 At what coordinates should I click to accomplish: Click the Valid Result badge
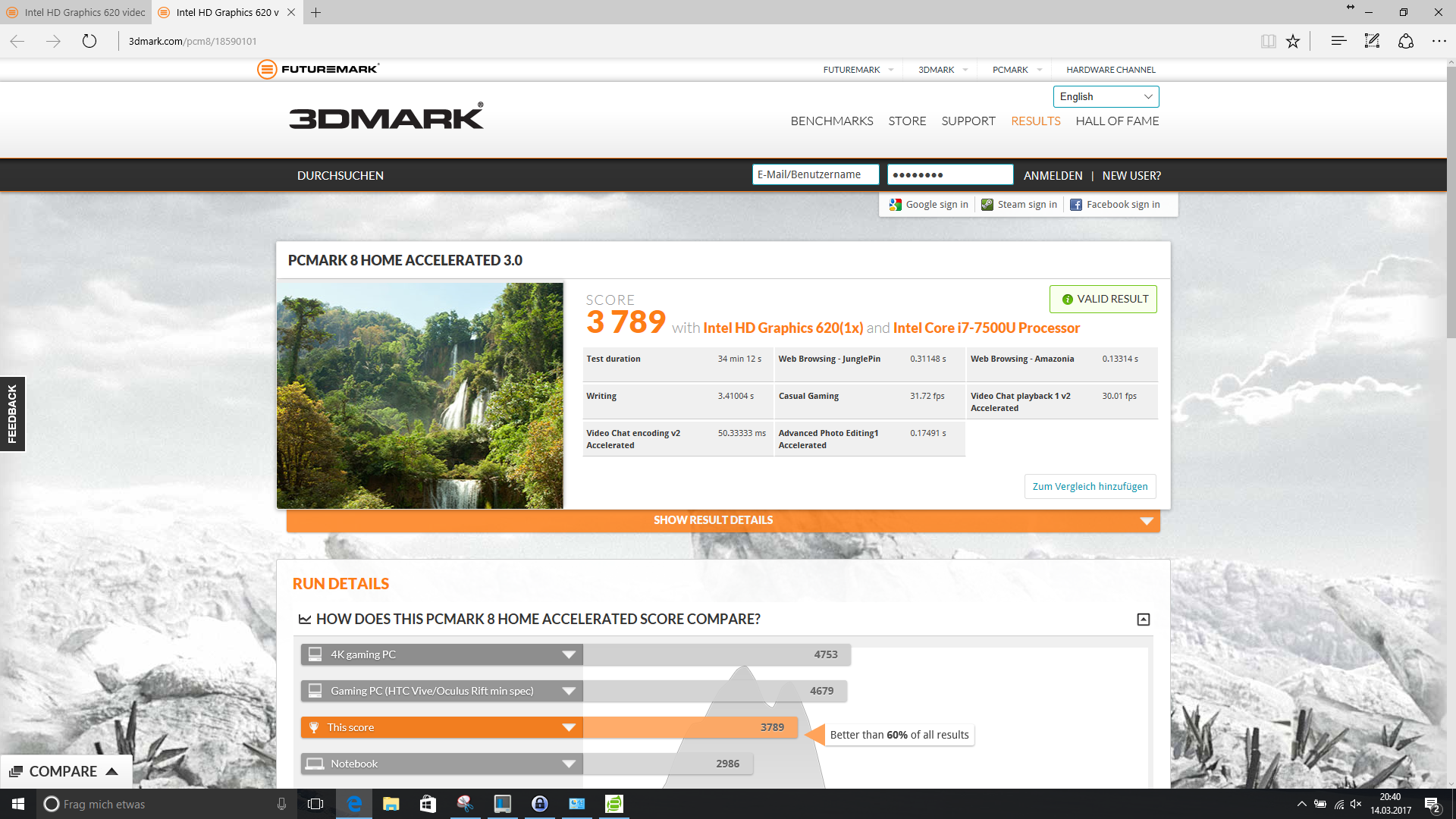click(1103, 299)
